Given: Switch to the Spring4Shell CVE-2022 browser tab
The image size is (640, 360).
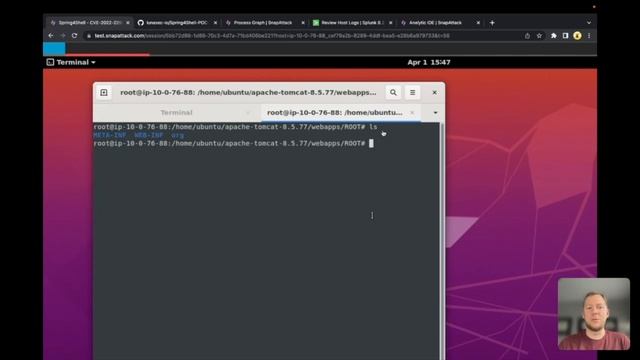Looking at the screenshot, I should (x=89, y=23).
